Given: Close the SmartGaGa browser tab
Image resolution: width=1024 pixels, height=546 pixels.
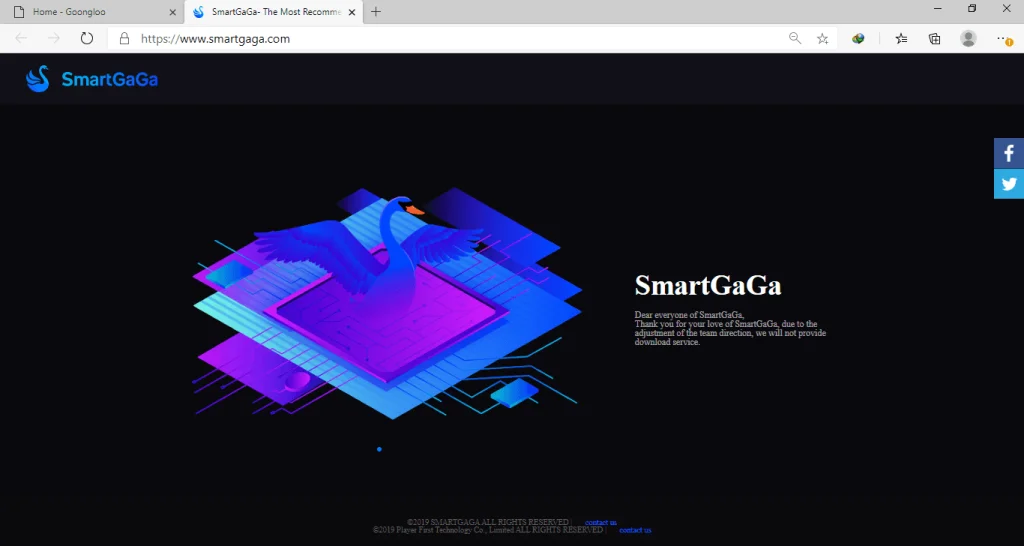Looking at the screenshot, I should pyautogui.click(x=351, y=12).
